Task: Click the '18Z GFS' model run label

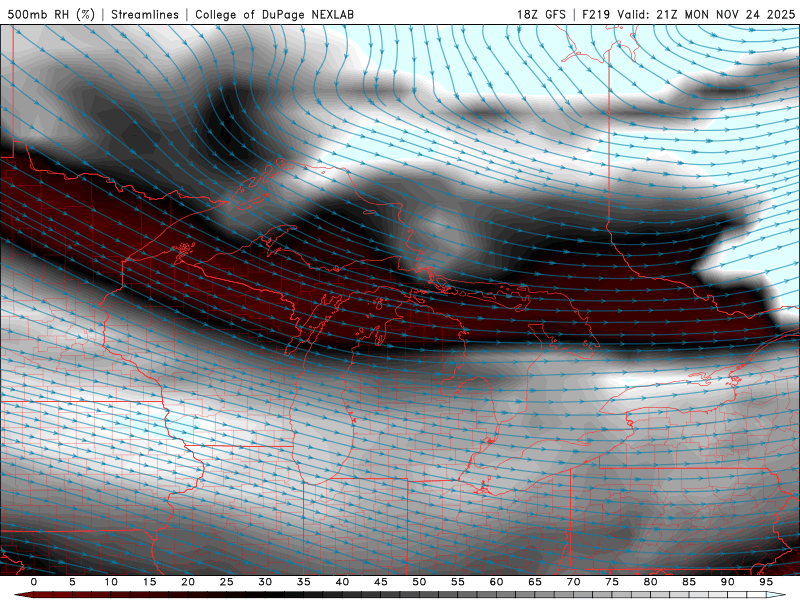Action: [541, 15]
